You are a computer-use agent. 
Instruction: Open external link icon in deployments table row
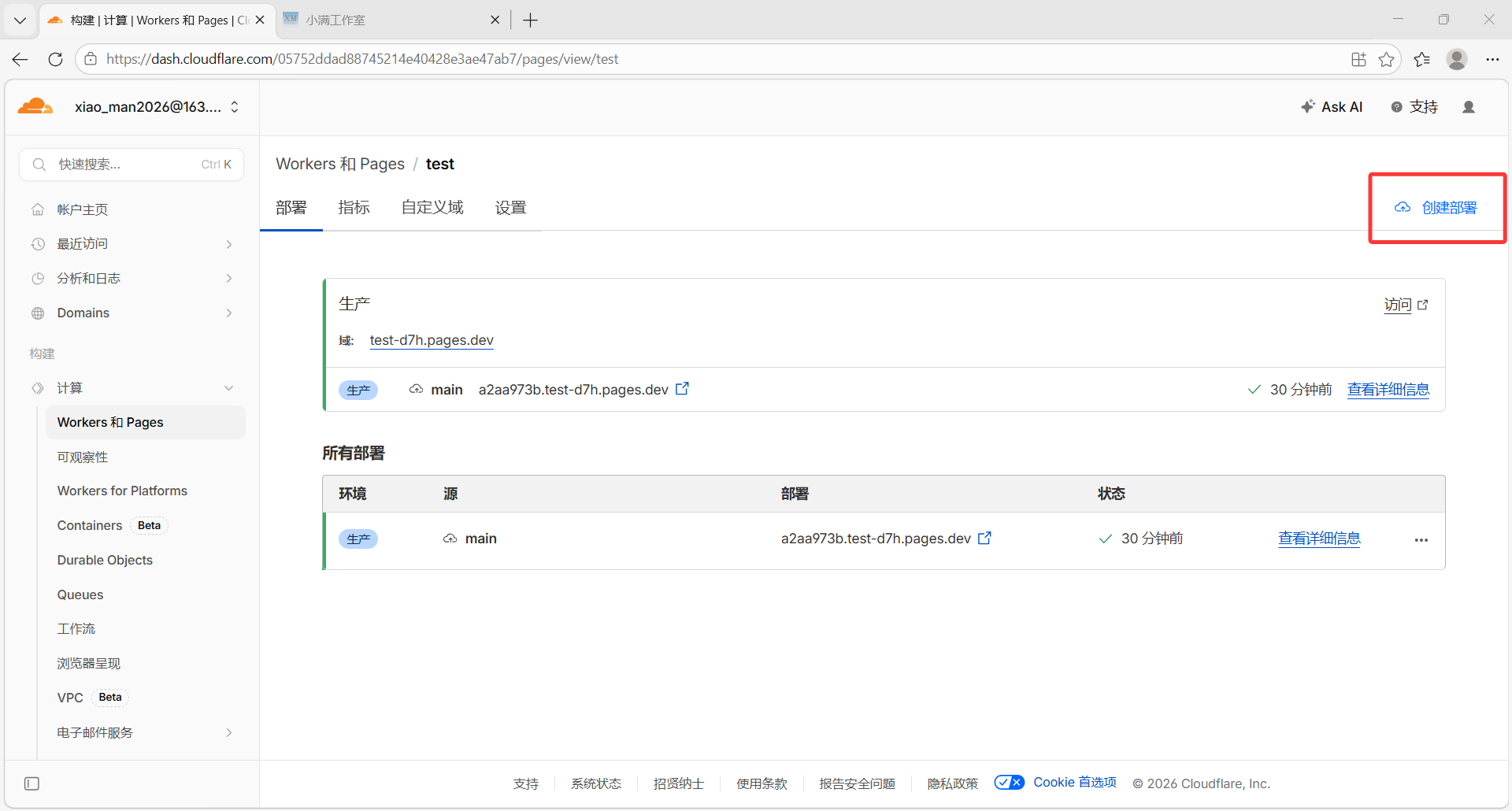click(x=984, y=538)
